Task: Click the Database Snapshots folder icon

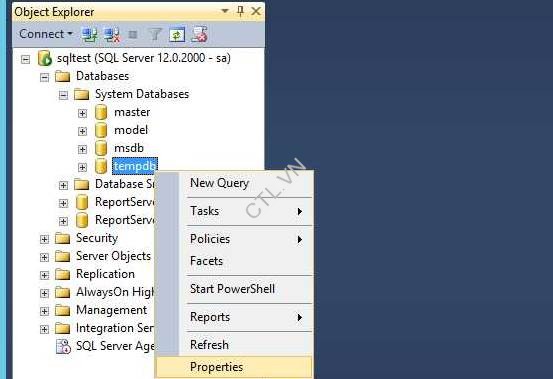Action: point(82,184)
